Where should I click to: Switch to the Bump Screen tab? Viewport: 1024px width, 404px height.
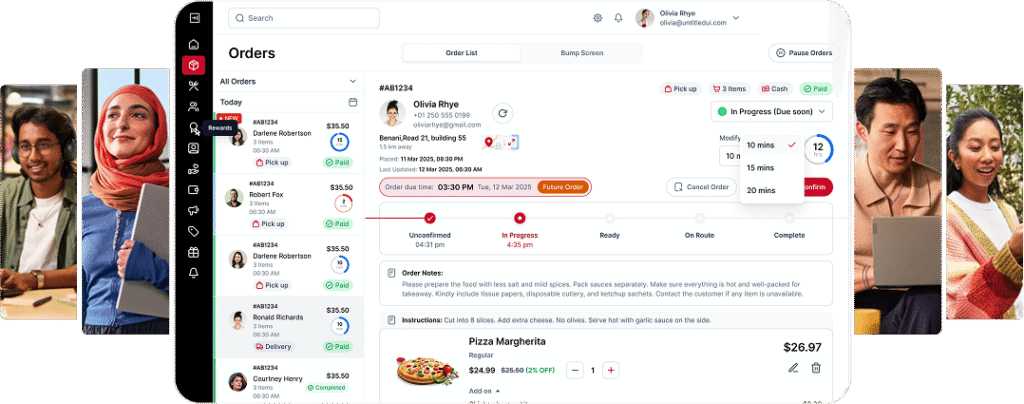point(582,53)
